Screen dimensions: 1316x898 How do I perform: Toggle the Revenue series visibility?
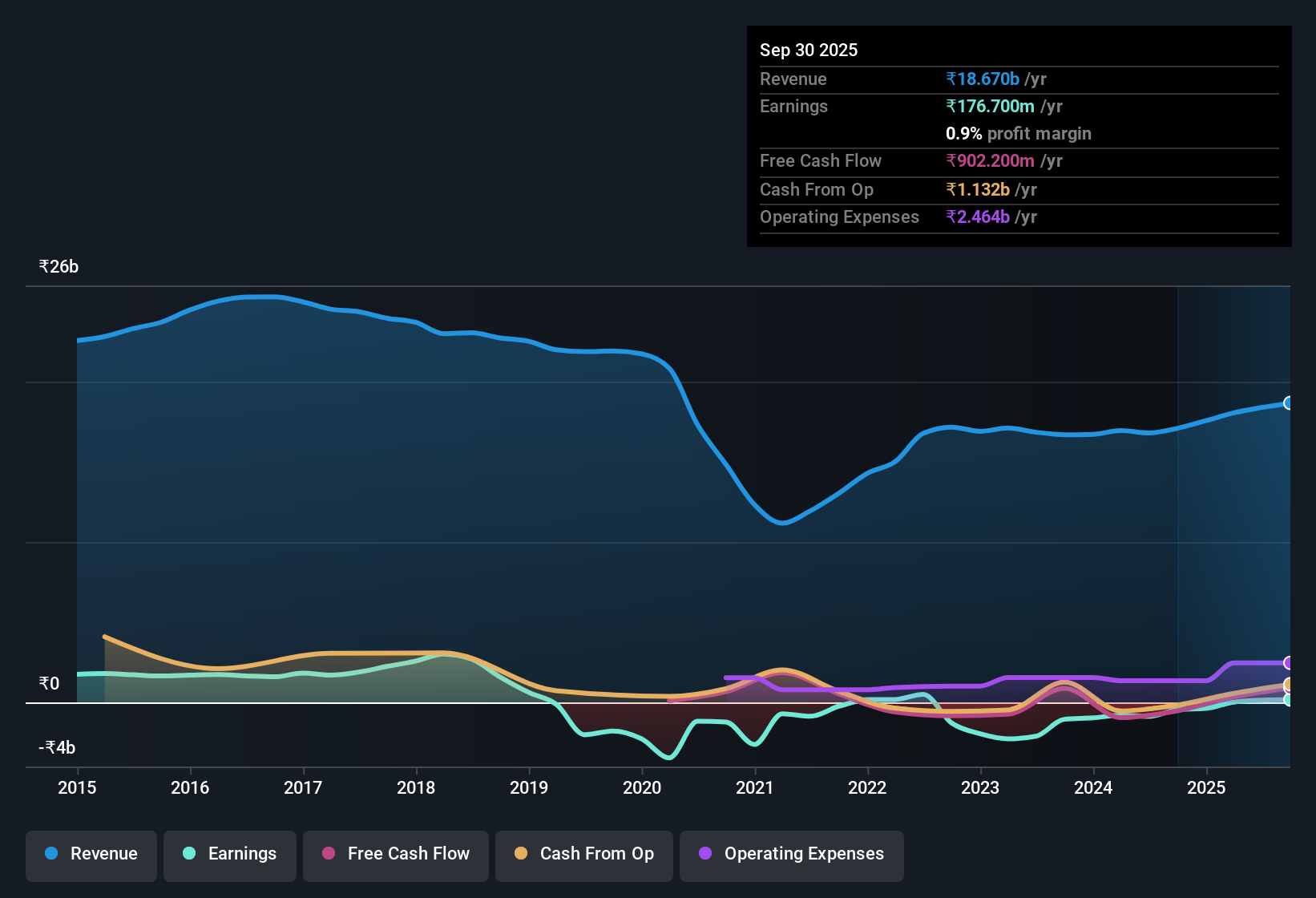[91, 856]
